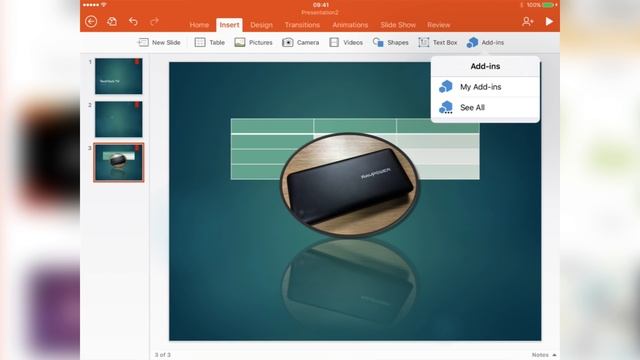640x360 pixels.
Task: Open the Review tab
Action: pyautogui.click(x=438, y=25)
